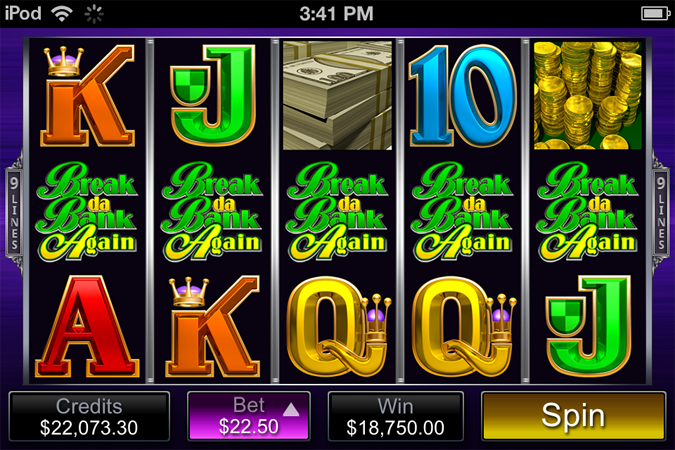Screen dimensions: 675x450
Task: Click the left 9 Lines indicator
Action: pos(14,212)
